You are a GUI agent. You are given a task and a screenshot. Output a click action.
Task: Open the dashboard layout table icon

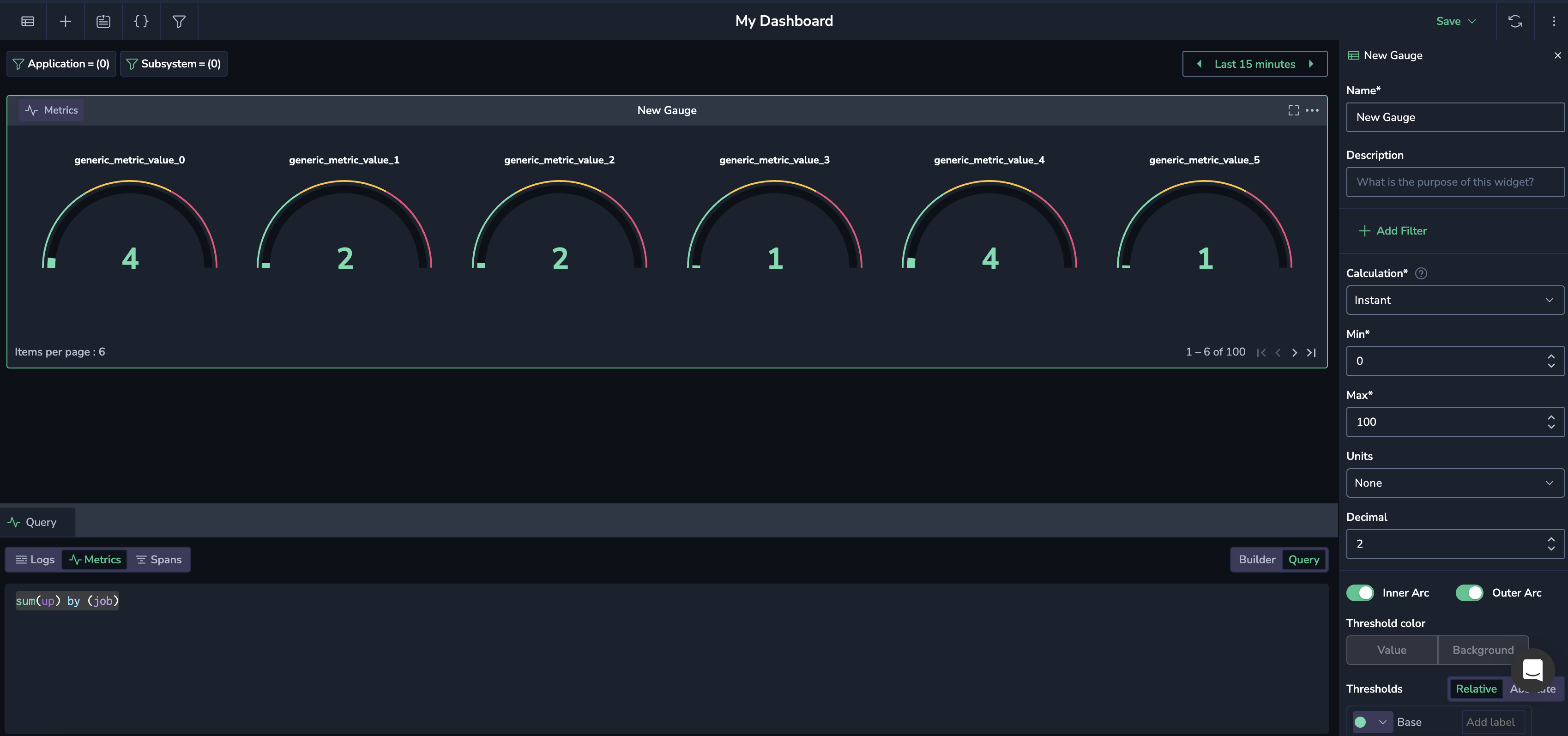[x=27, y=21]
